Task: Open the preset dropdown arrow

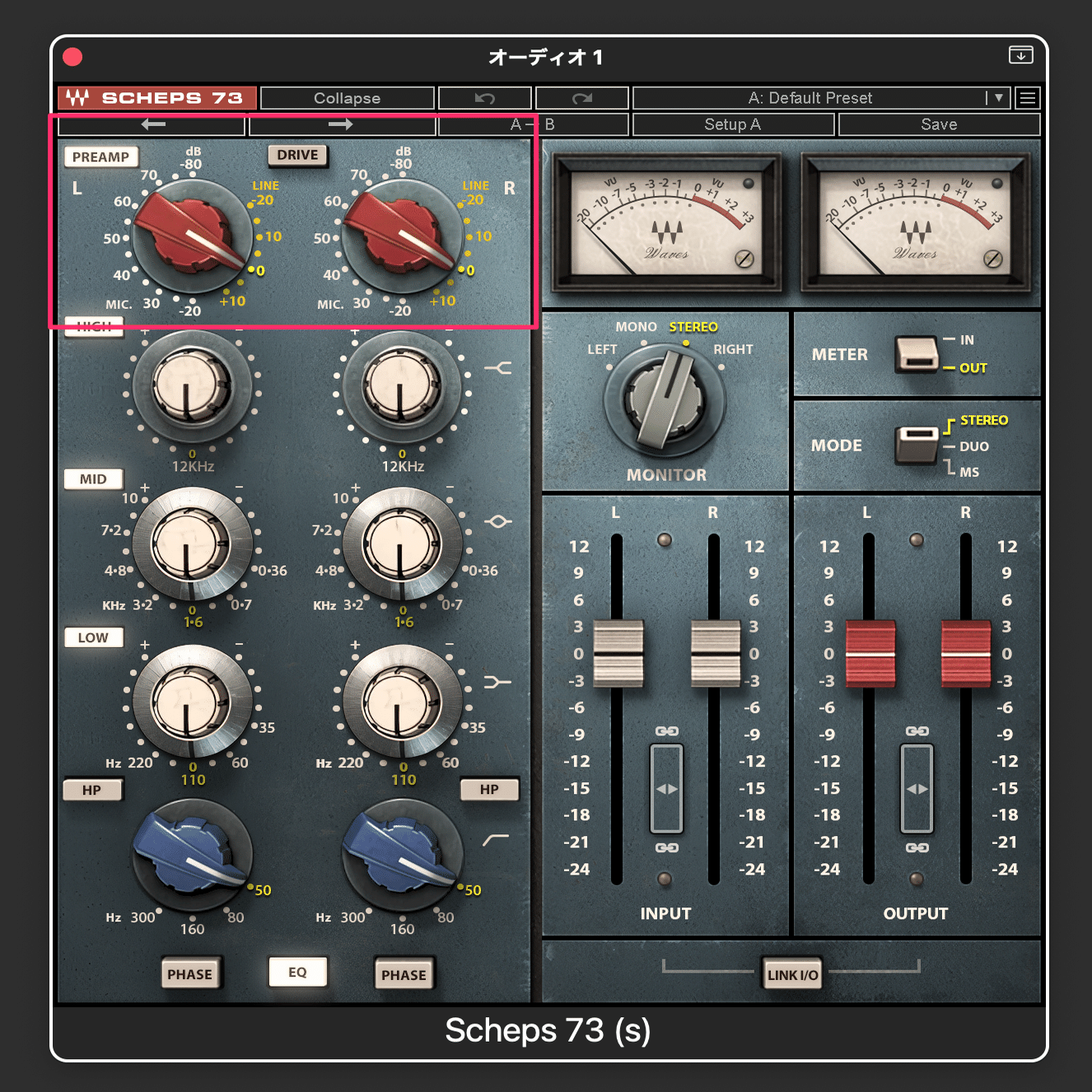Action: [x=998, y=98]
